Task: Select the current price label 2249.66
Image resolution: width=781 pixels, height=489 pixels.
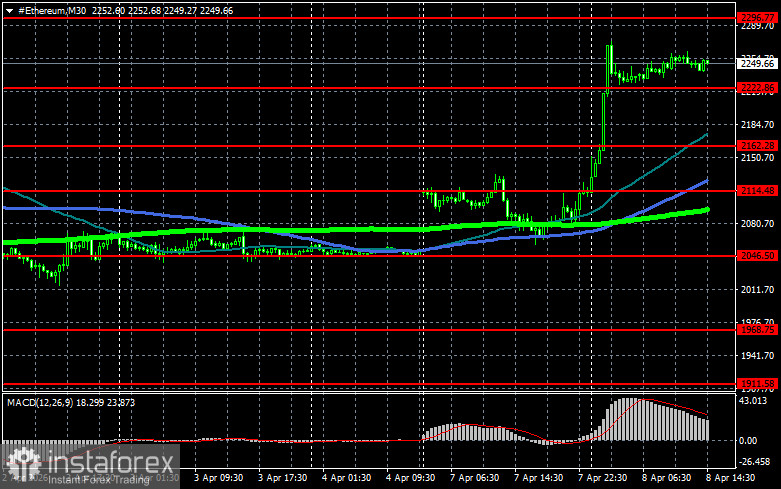Action: 757,64
